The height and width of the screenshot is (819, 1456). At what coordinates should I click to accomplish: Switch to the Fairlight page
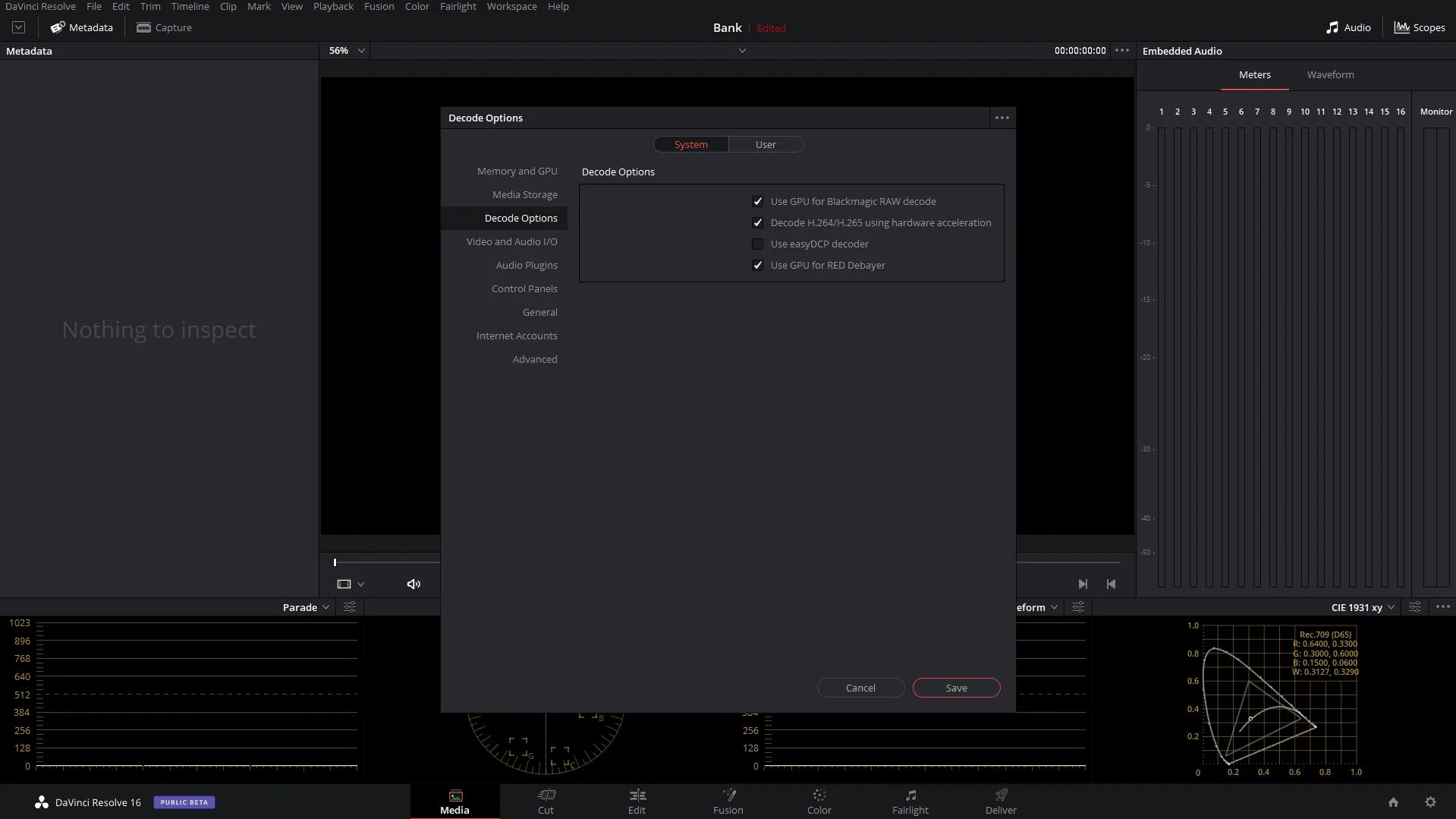click(x=910, y=802)
